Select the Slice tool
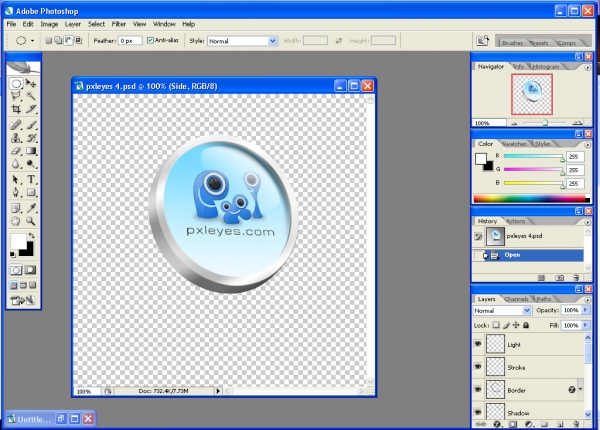 click(x=31, y=109)
